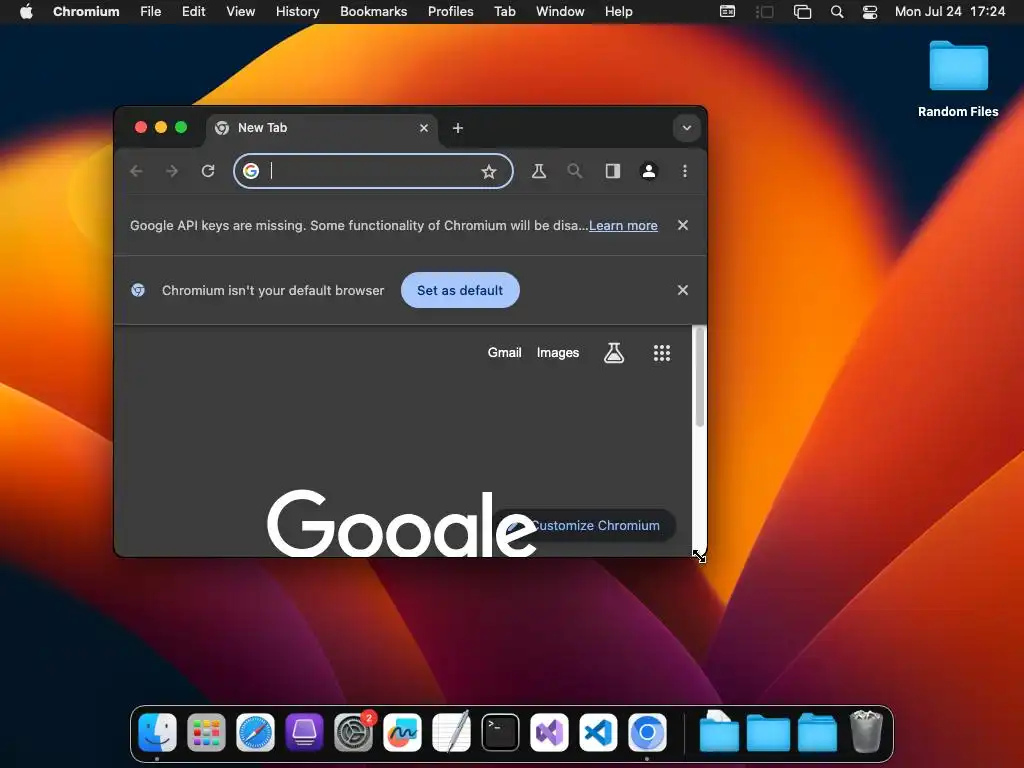Image resolution: width=1024 pixels, height=768 pixels.
Task: Open Chromium experiments flask in toolbar
Action: (x=539, y=171)
